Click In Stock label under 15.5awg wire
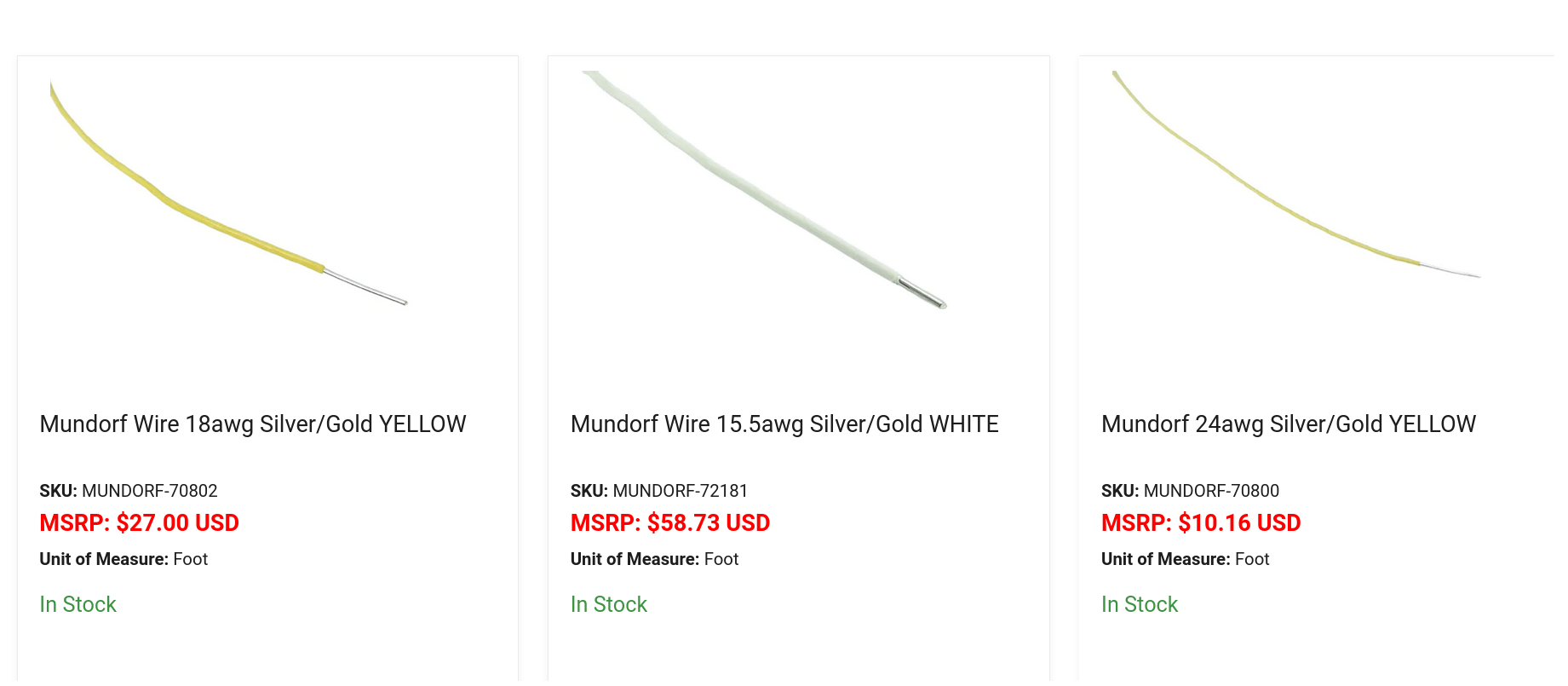1568x686 pixels. (609, 604)
